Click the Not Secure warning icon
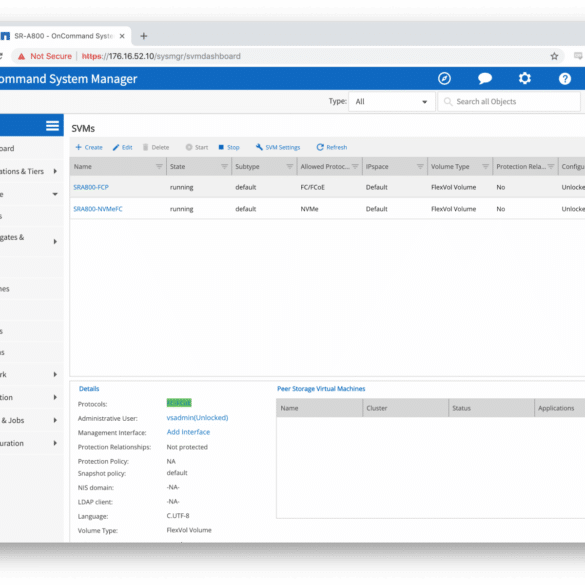The width and height of the screenshot is (585, 585). pyautogui.click(x=22, y=56)
